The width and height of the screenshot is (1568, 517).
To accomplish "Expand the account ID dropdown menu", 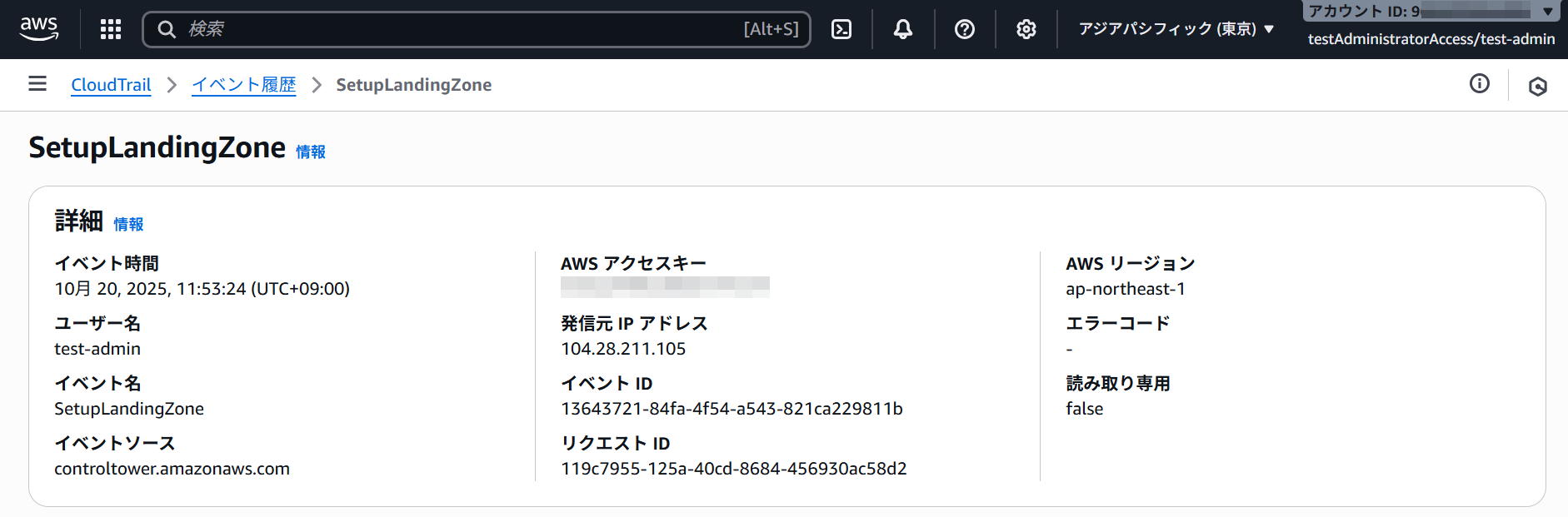I will click(x=1547, y=12).
